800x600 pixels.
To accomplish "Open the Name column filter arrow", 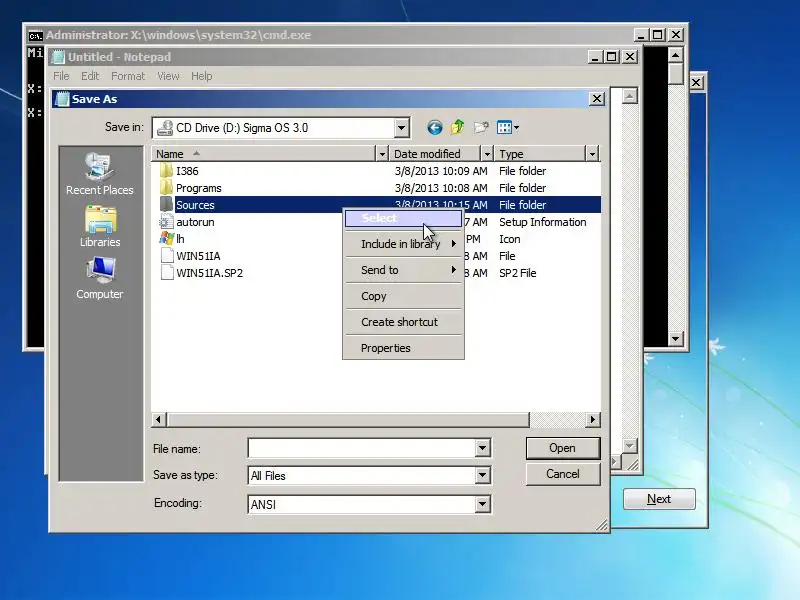I will tap(382, 154).
